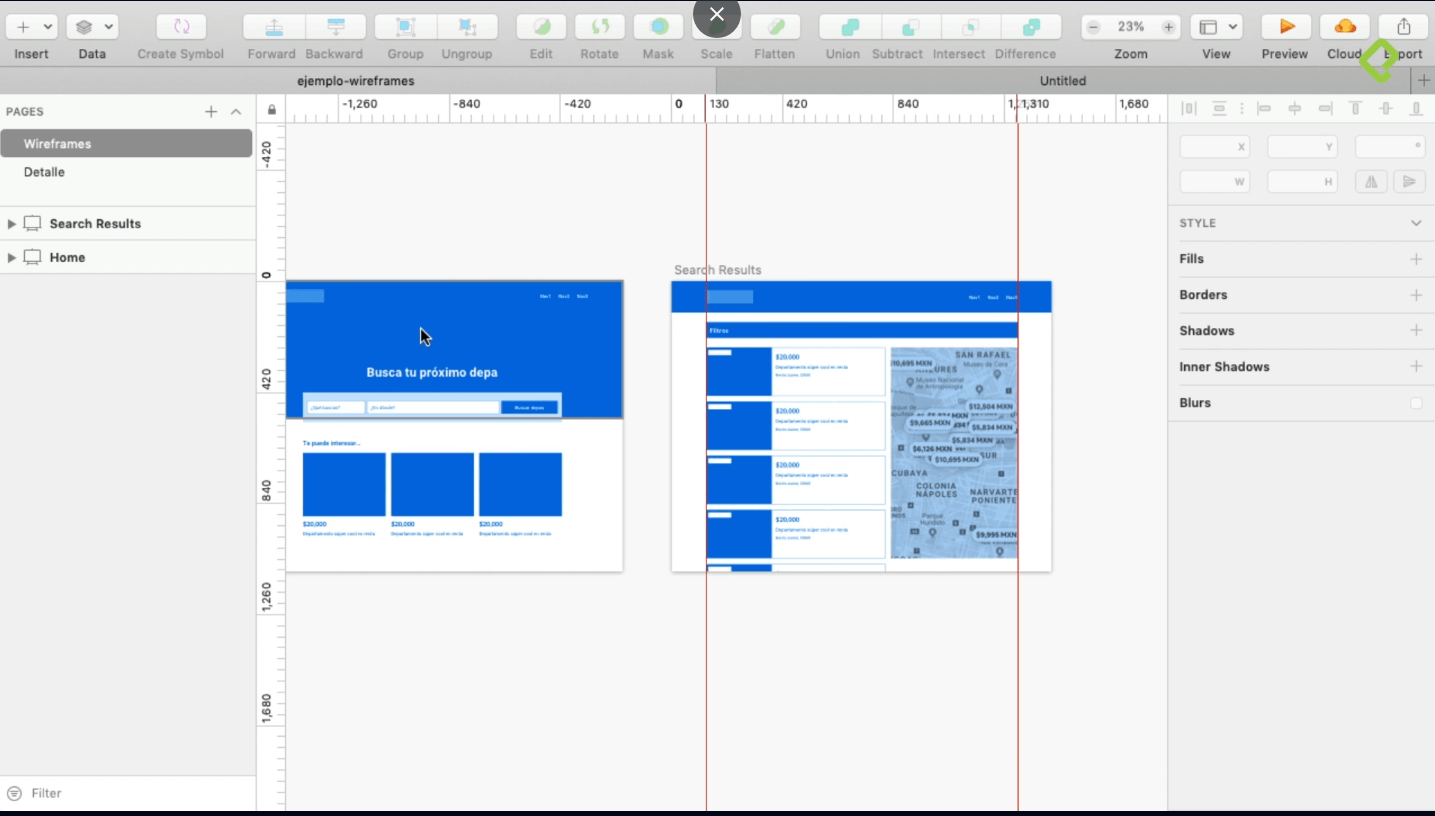The image size is (1435, 816).
Task: Click the Mask tool icon
Action: point(658,27)
